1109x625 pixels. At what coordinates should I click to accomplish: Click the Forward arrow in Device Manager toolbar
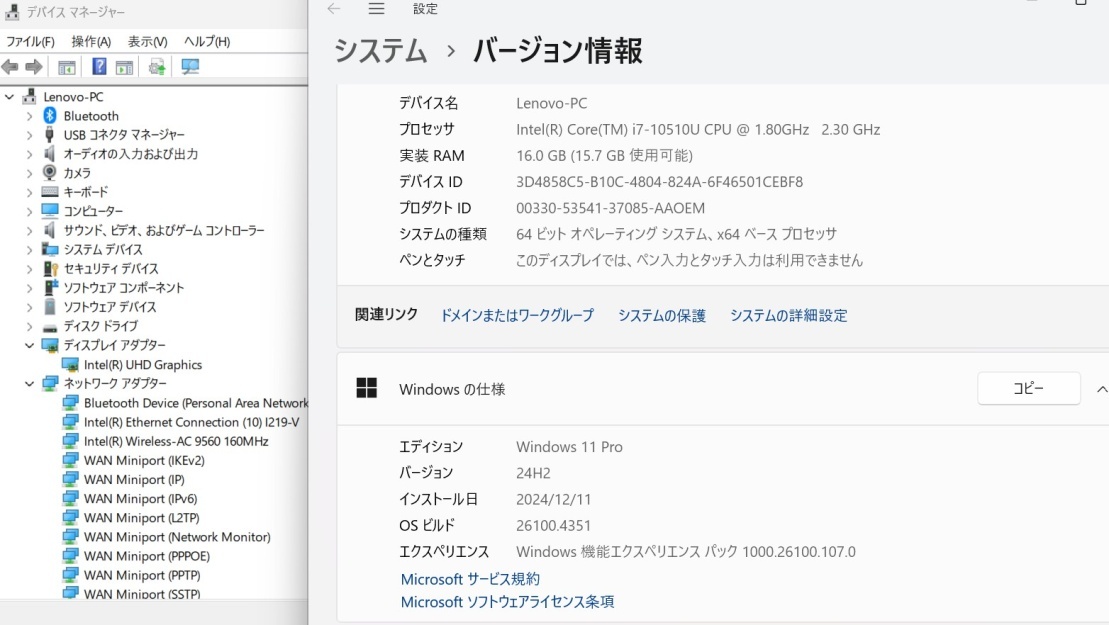click(x=33, y=67)
